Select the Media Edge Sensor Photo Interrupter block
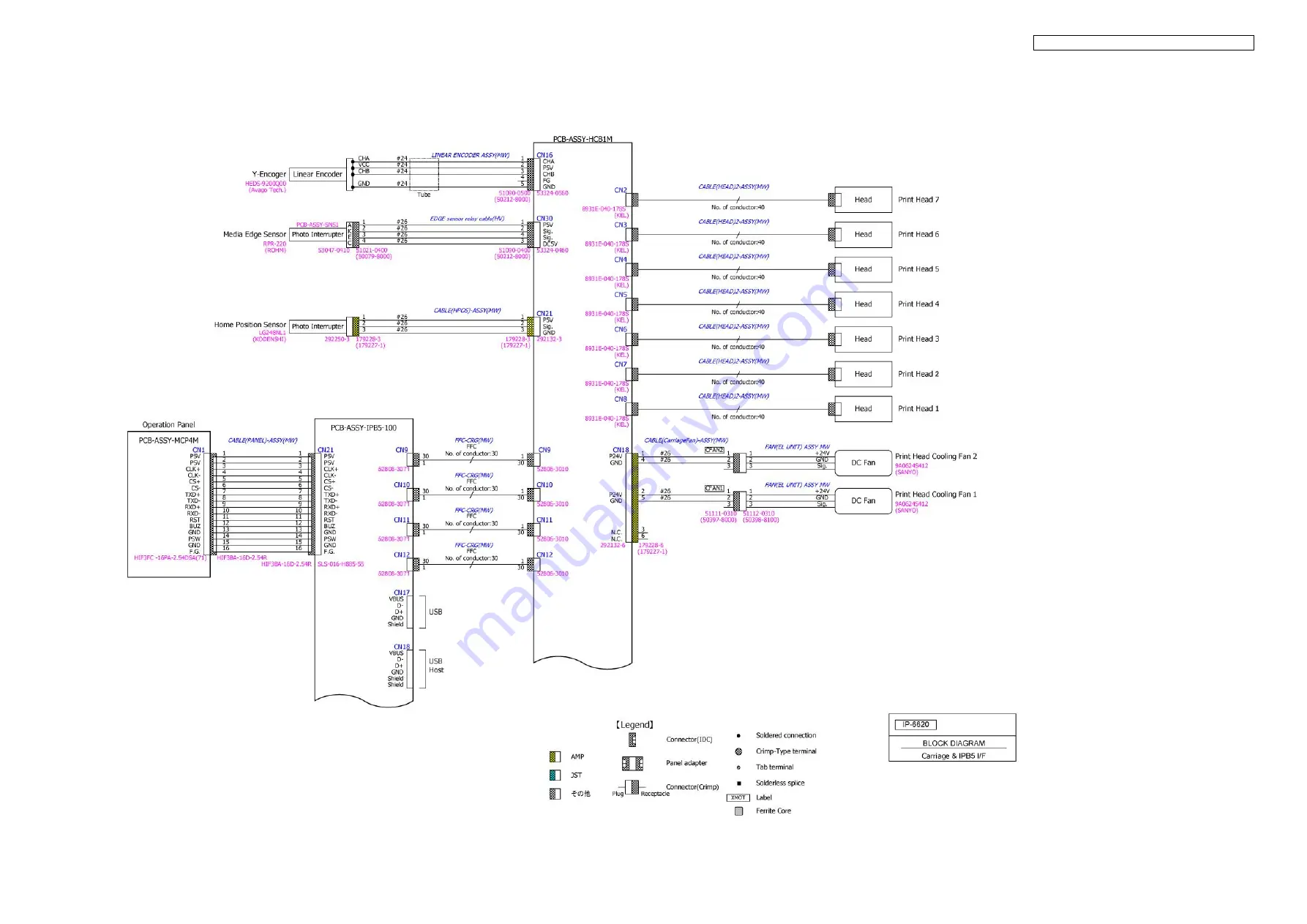The image size is (1307, 924). pos(318,234)
